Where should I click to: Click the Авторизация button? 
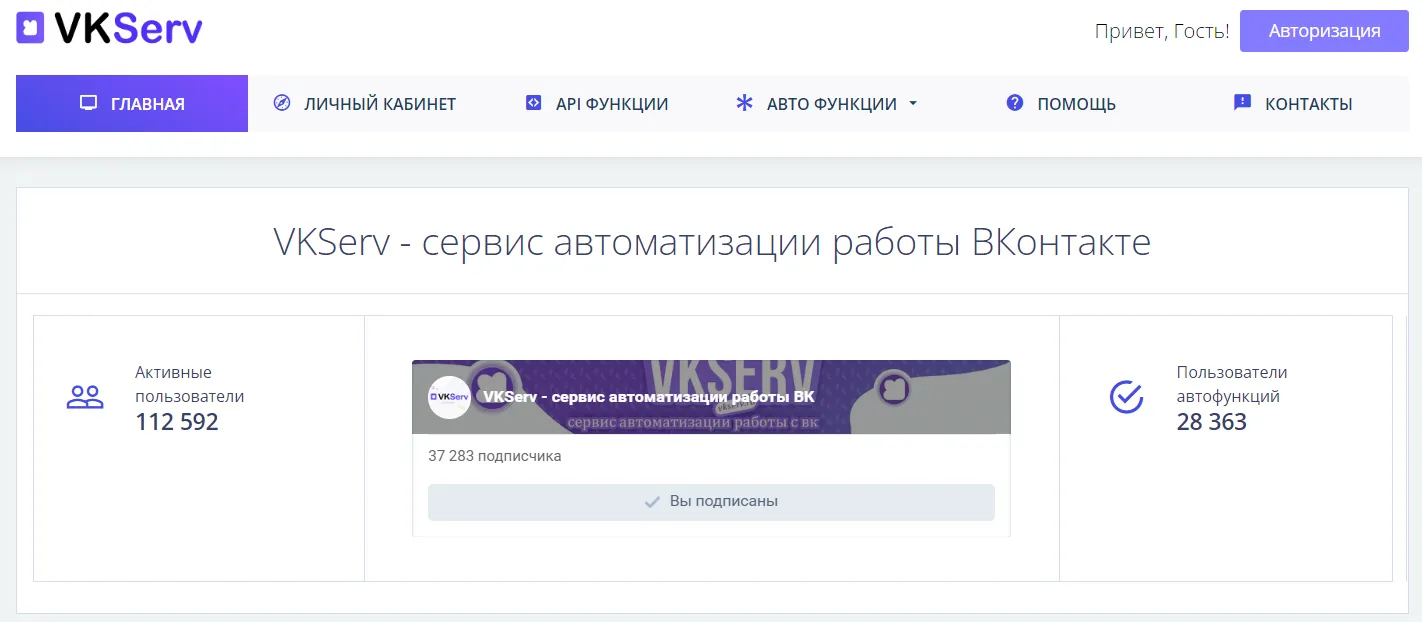(x=1324, y=31)
